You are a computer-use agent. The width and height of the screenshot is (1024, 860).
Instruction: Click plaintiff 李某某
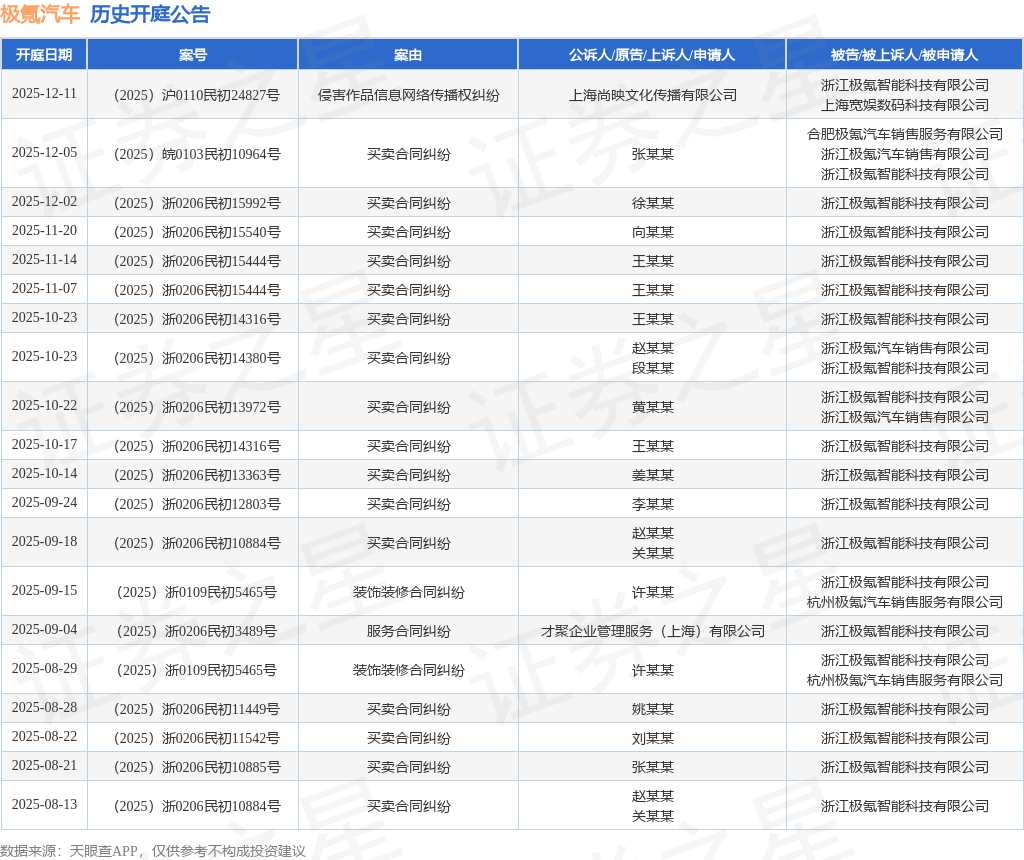[652, 504]
